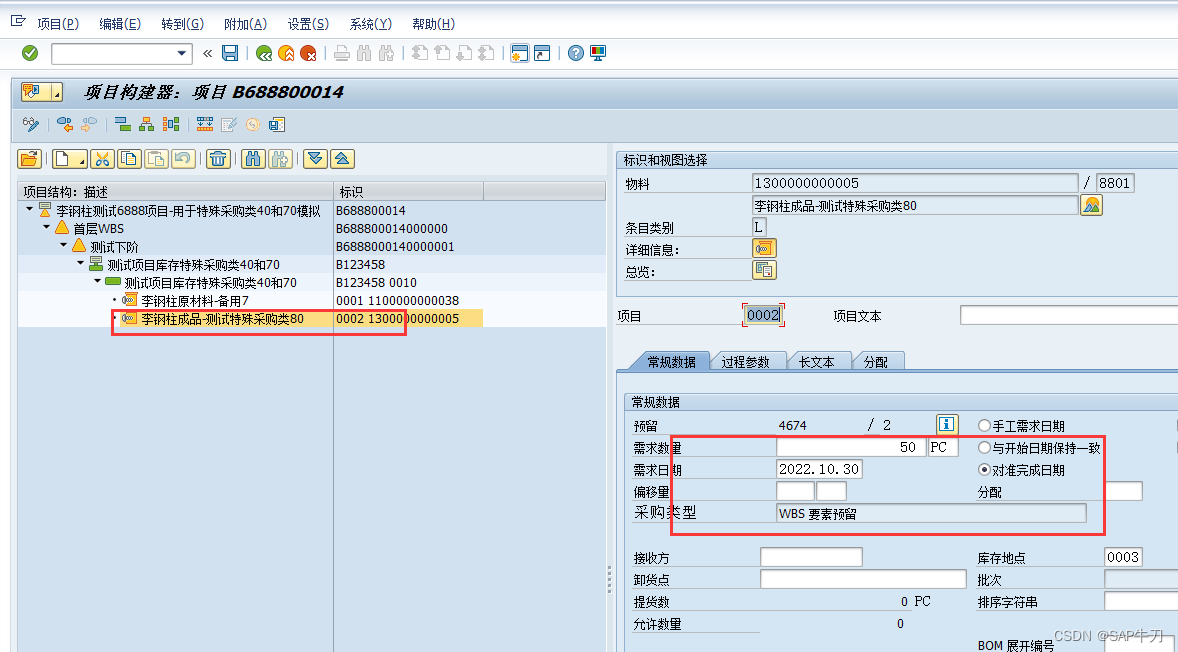Open the 项目(P) menu

(58, 24)
